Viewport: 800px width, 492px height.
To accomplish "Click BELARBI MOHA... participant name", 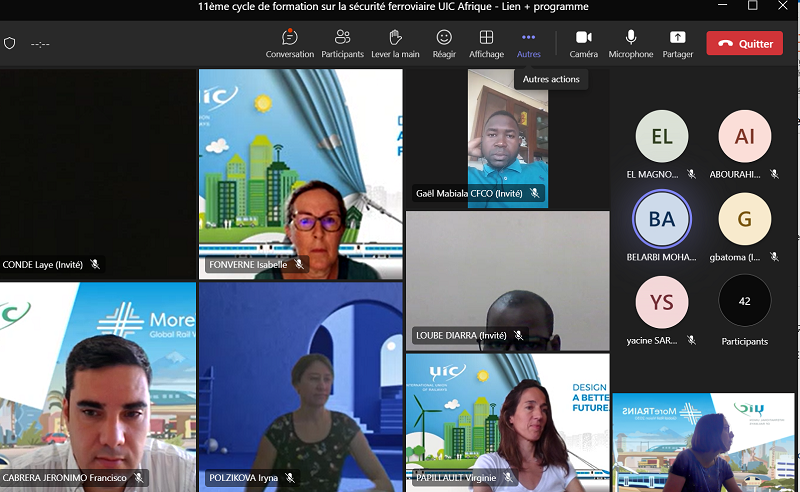I will (661, 257).
